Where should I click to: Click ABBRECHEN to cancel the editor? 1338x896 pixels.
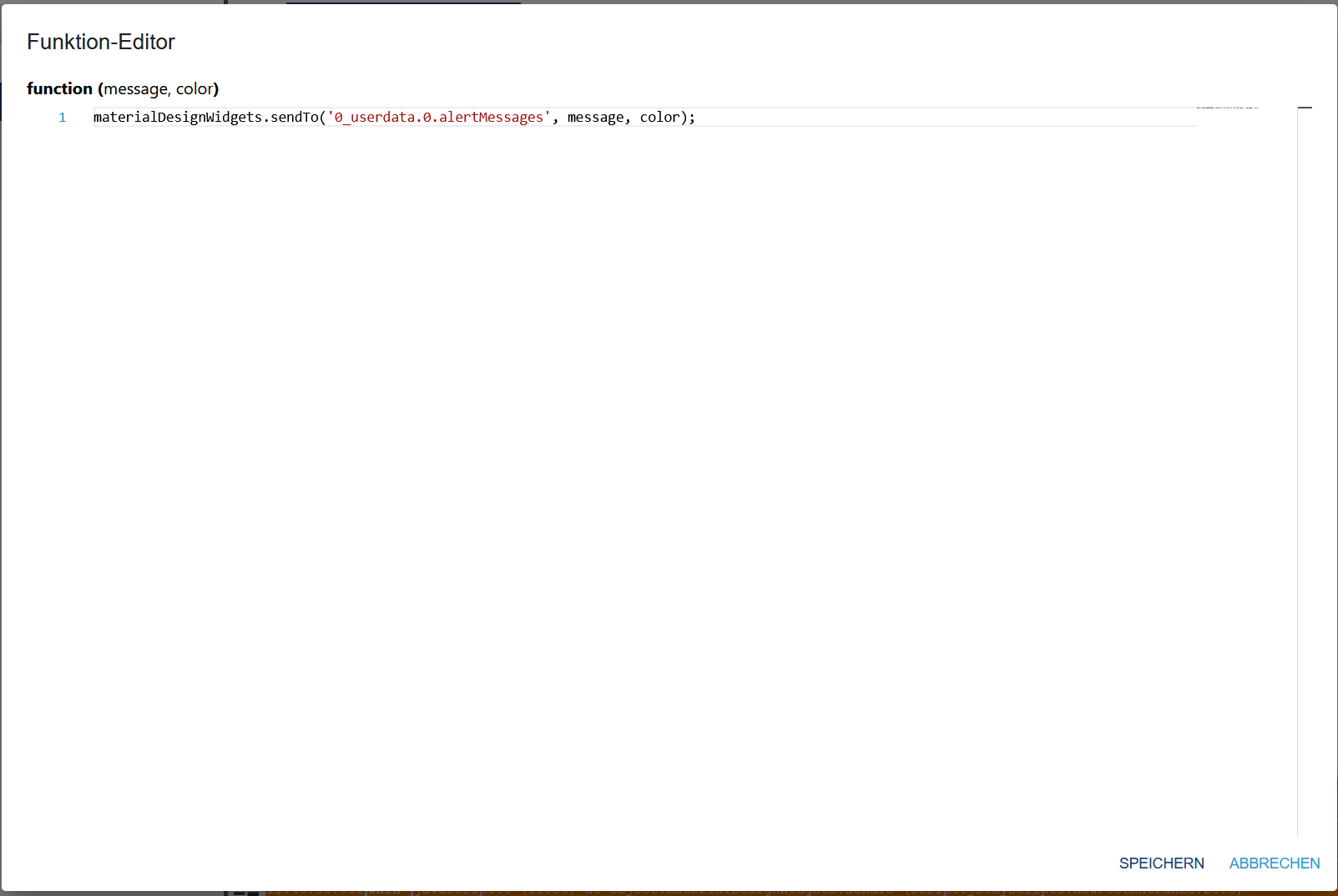pyautogui.click(x=1275, y=863)
